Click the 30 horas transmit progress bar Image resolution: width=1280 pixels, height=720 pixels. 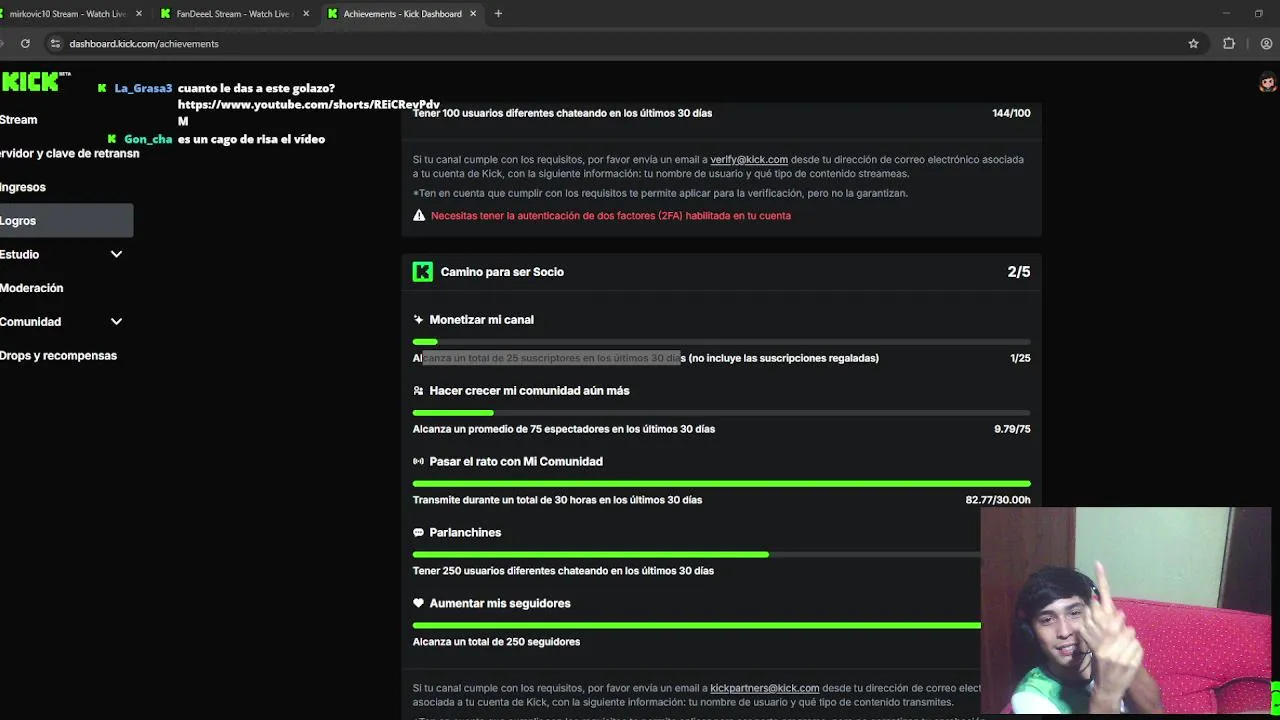[x=721, y=484]
